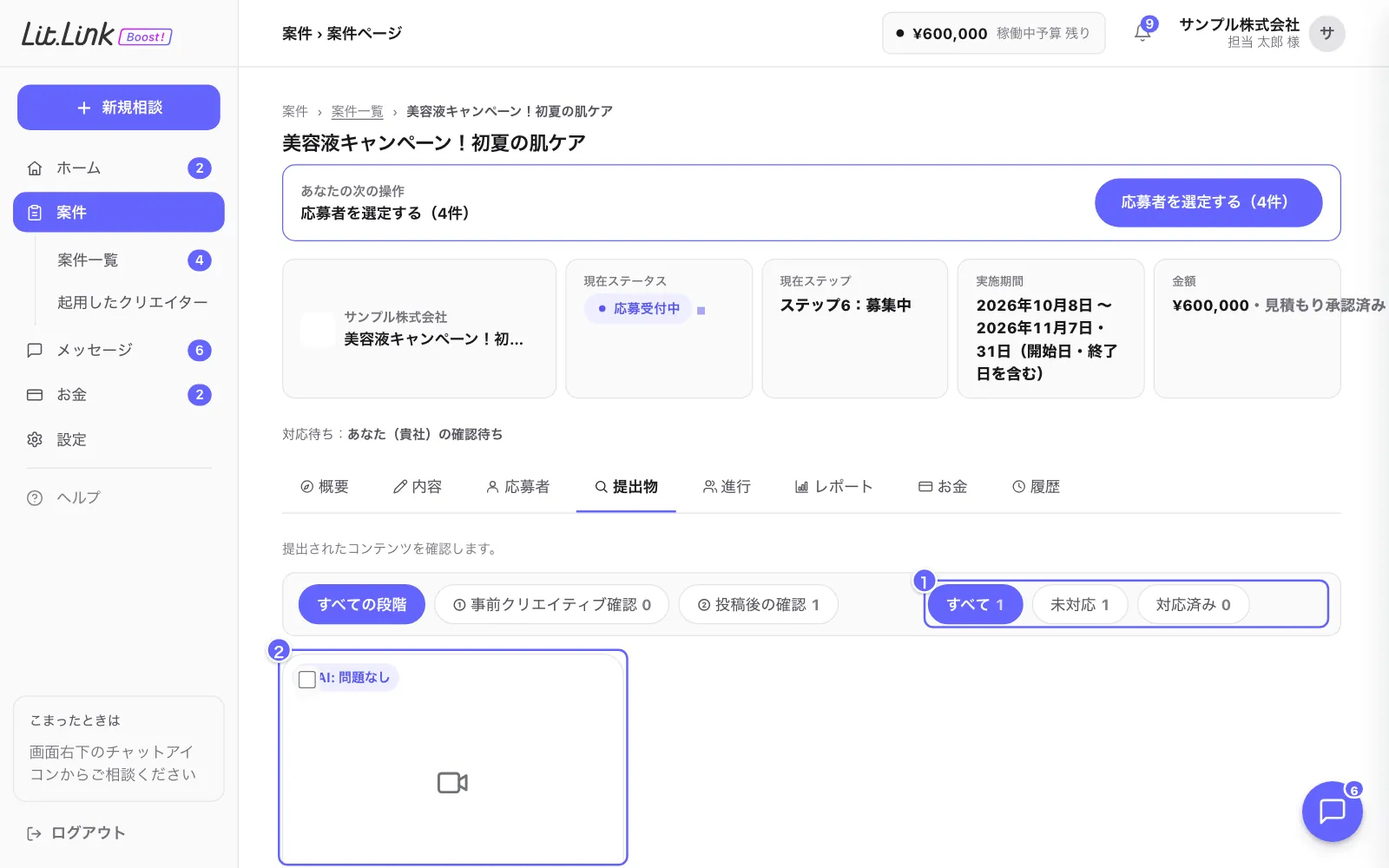Switch to the お金 tab
The height and width of the screenshot is (868, 1389).
coord(943,487)
